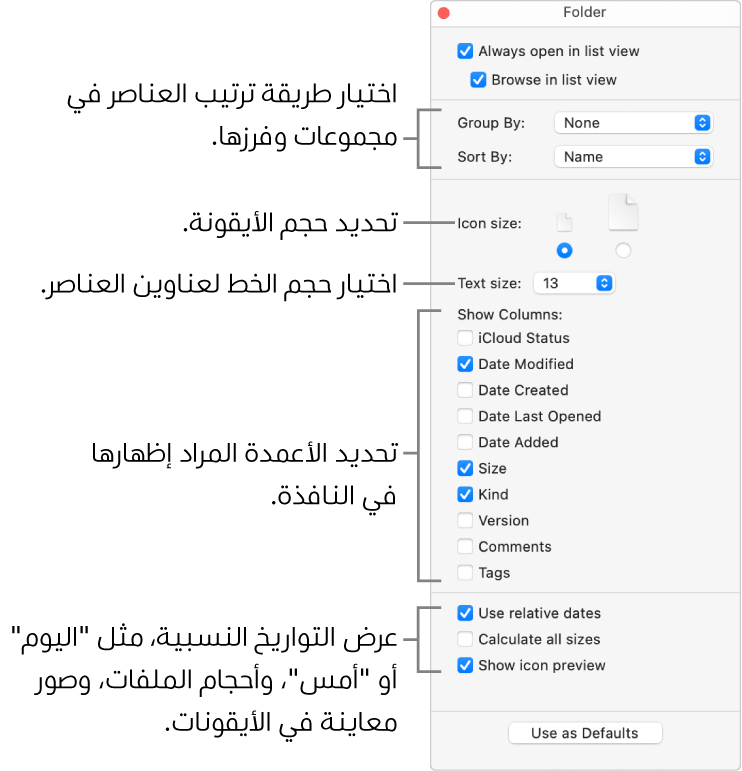Enable the Comments column checkbox
742x771 pixels.
tap(465, 547)
